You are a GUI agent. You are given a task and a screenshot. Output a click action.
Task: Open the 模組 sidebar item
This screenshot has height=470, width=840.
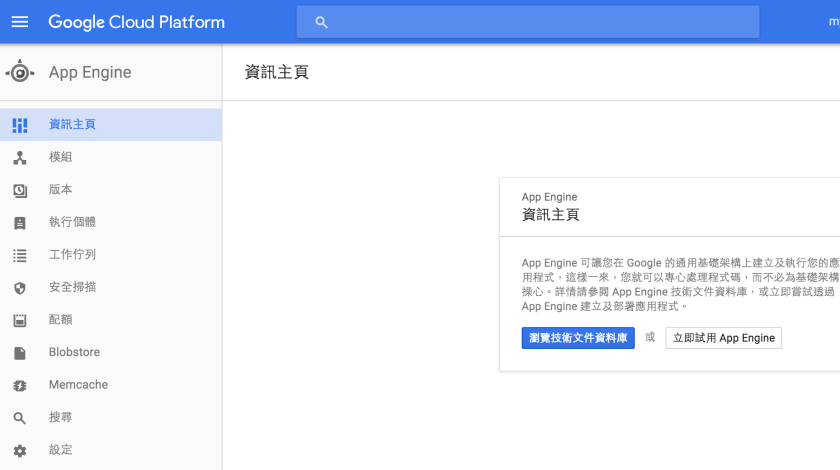110,157
